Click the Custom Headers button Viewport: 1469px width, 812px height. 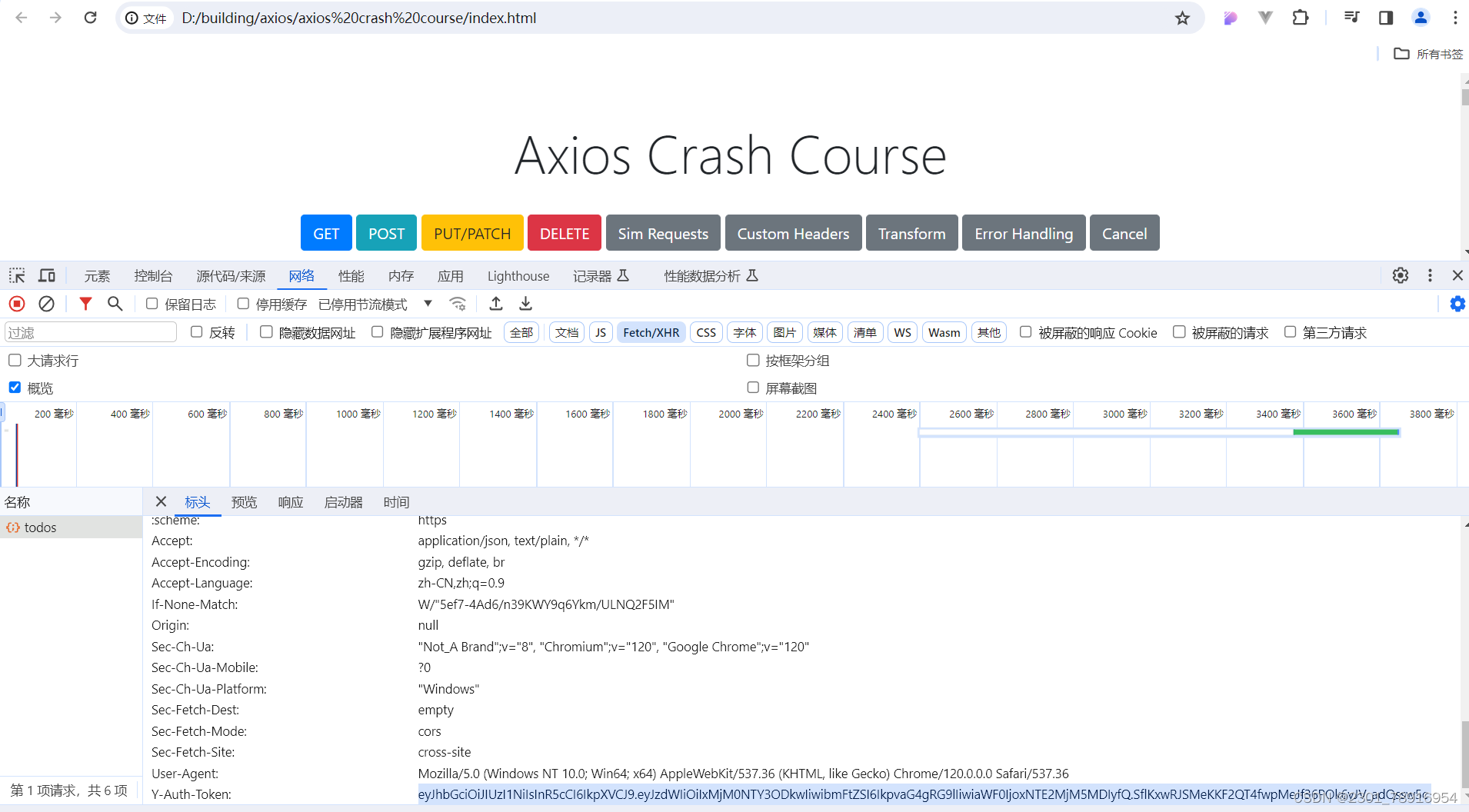coord(793,233)
